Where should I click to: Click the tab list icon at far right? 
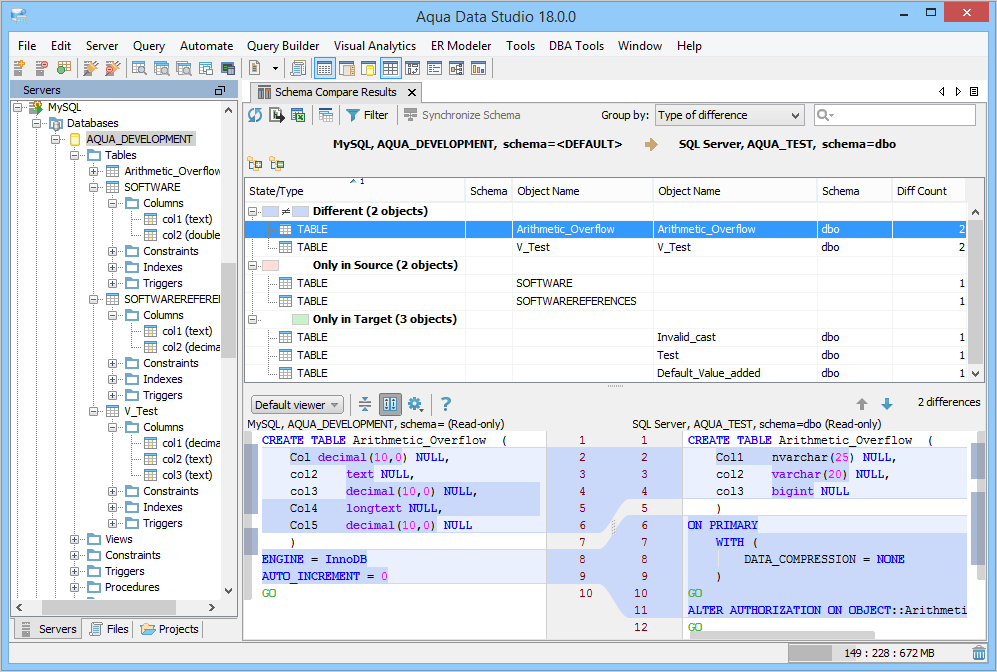click(x=973, y=92)
